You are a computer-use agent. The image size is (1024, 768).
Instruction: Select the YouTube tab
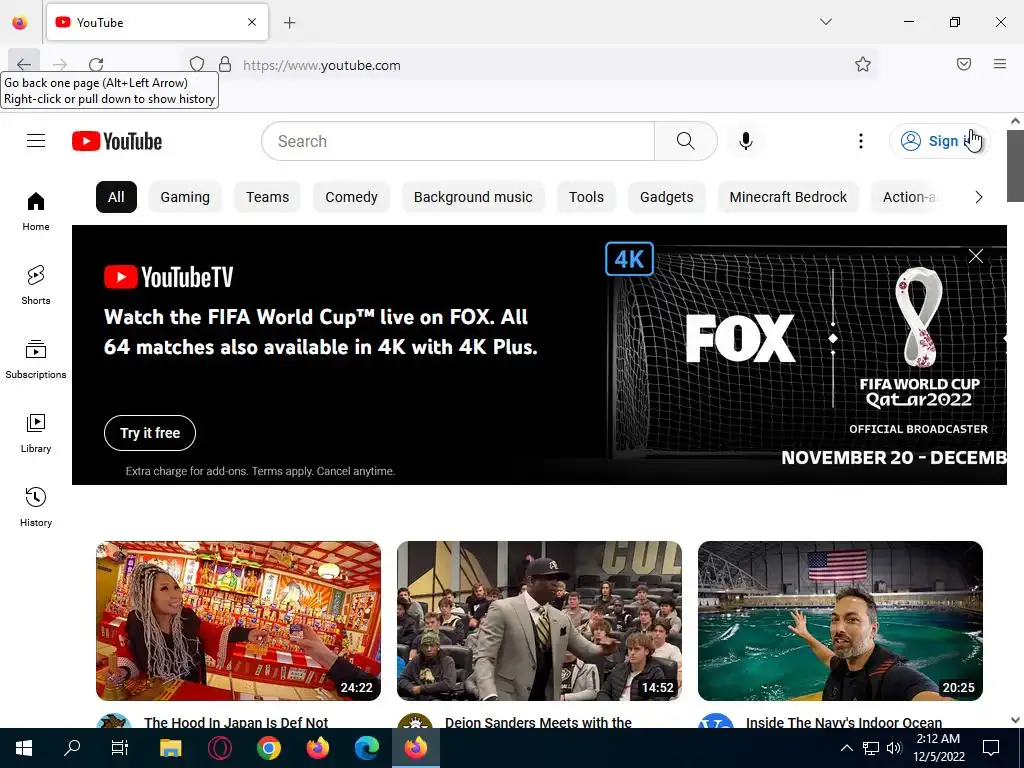157,22
